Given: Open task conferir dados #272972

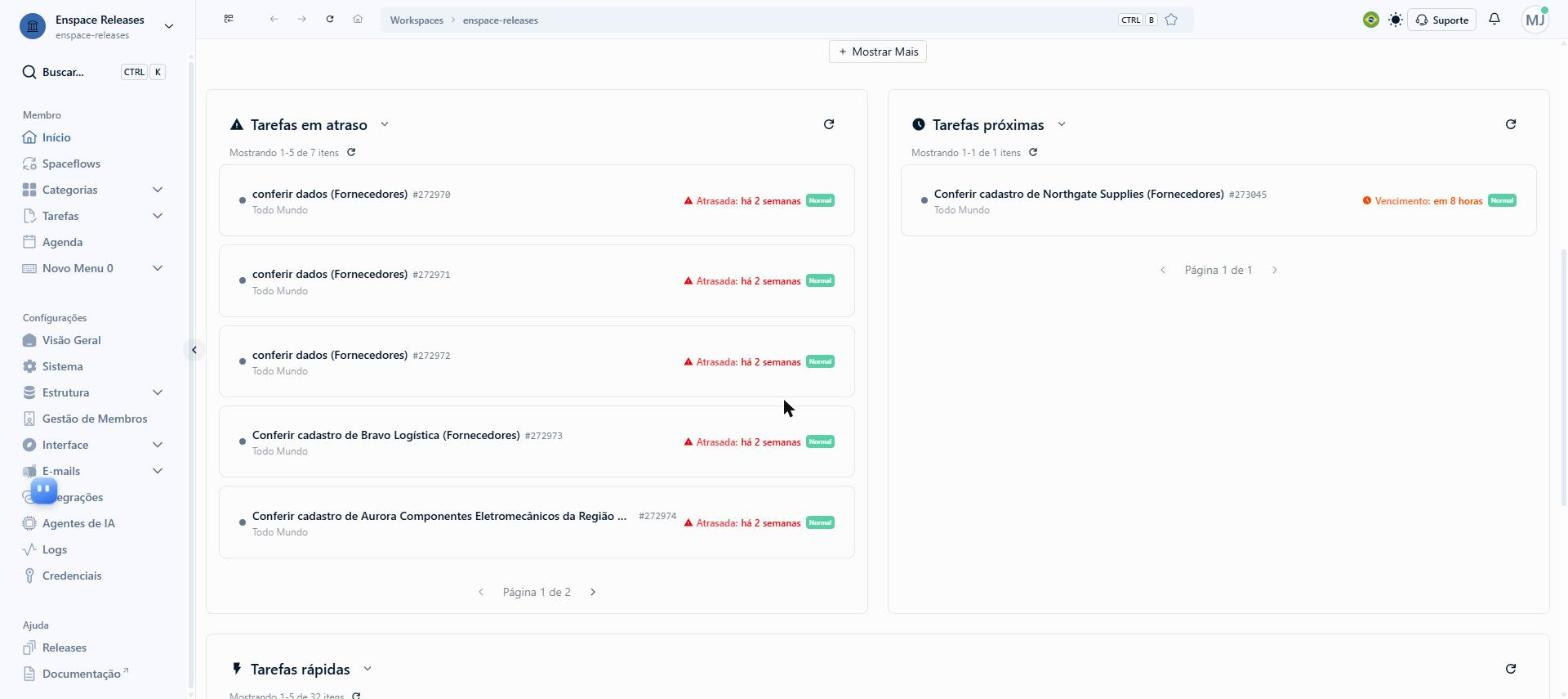Looking at the screenshot, I should click(x=537, y=361).
